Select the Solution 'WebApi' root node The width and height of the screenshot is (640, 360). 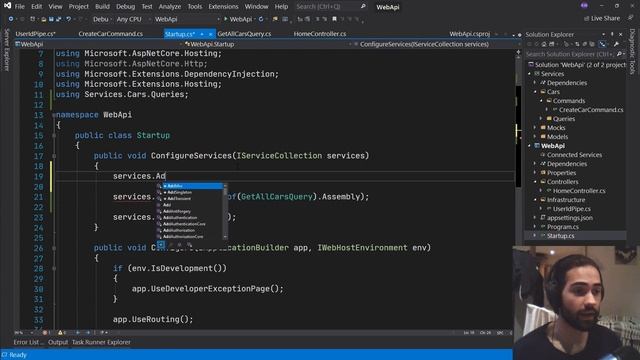577,65
